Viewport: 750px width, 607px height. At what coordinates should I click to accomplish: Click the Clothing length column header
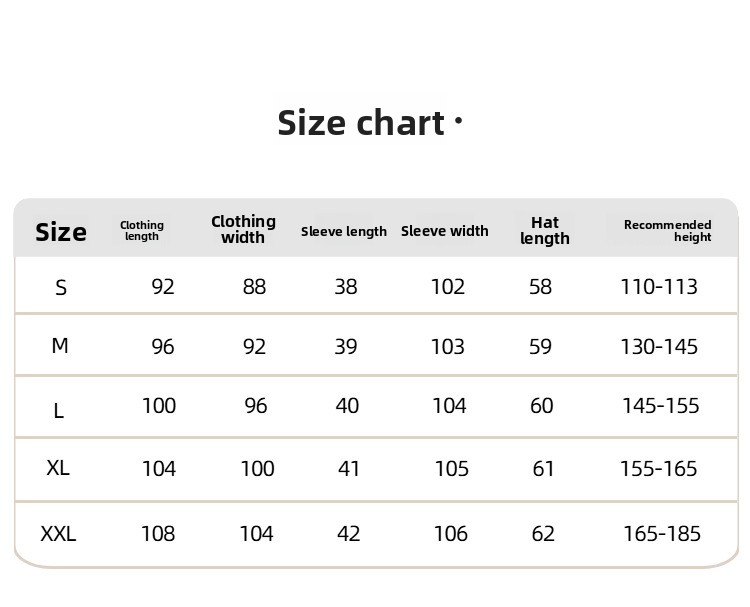(x=142, y=231)
